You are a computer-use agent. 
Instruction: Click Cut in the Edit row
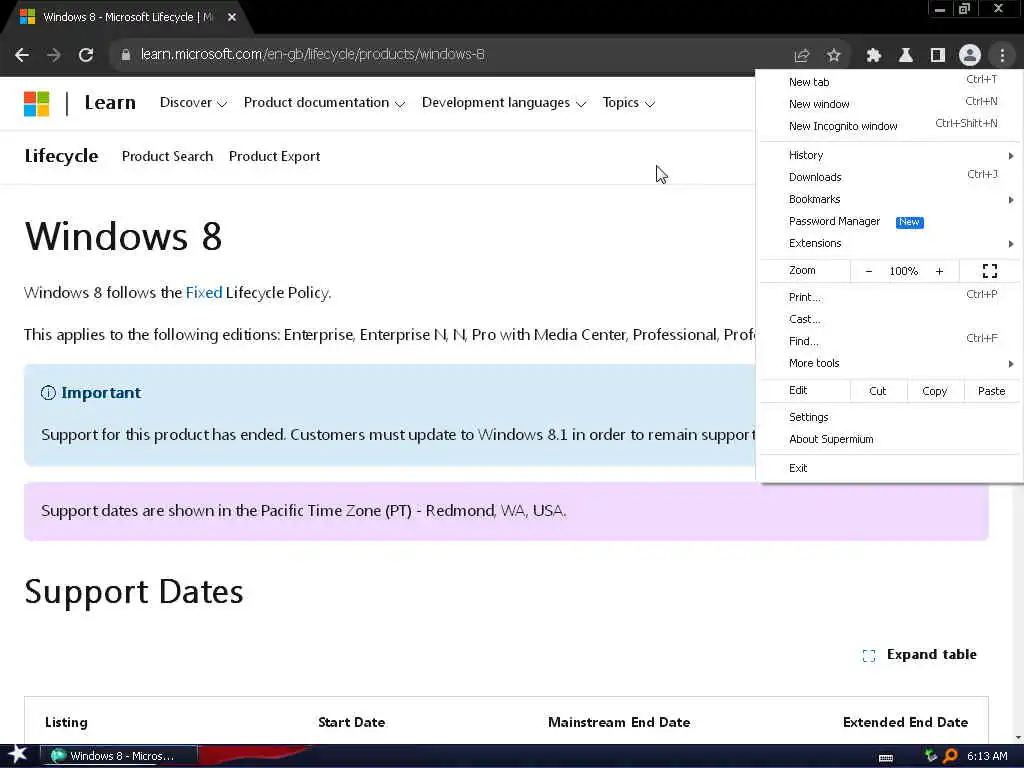(878, 391)
